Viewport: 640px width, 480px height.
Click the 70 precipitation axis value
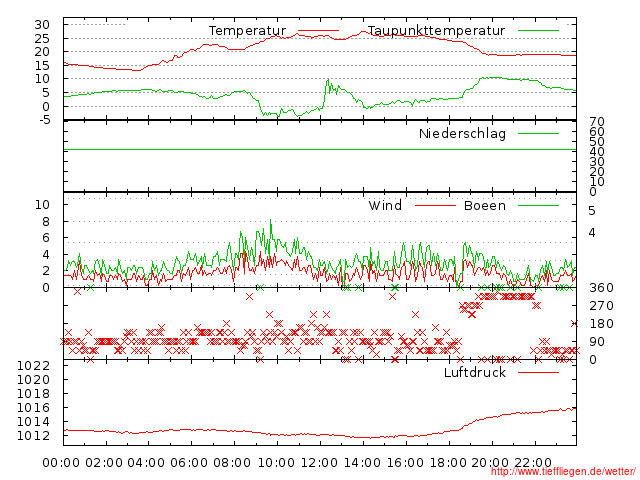coord(597,122)
